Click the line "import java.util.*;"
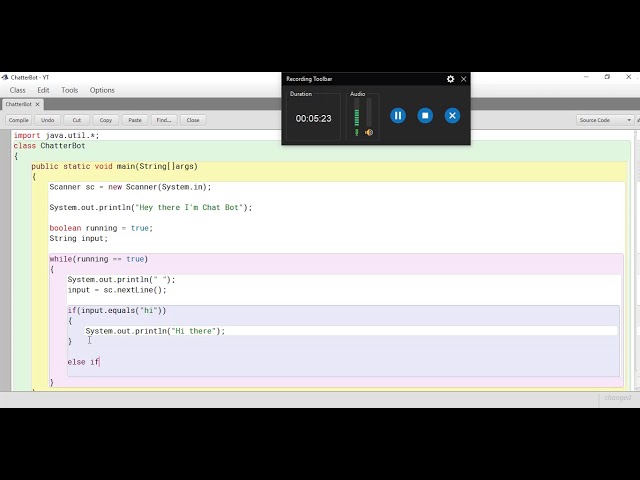The height and width of the screenshot is (480, 640). tap(56, 135)
